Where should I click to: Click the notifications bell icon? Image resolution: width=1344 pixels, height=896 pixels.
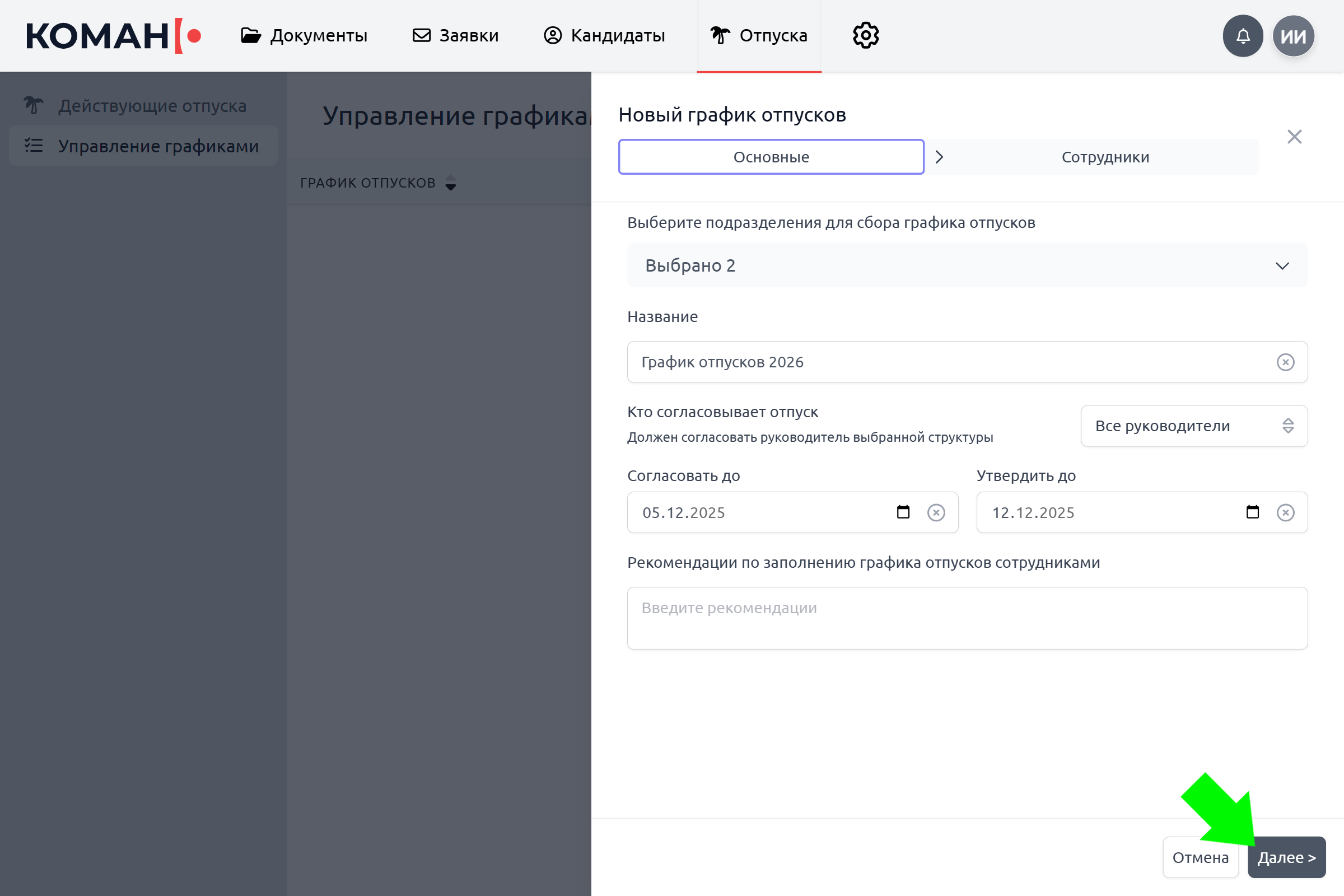pos(1242,36)
